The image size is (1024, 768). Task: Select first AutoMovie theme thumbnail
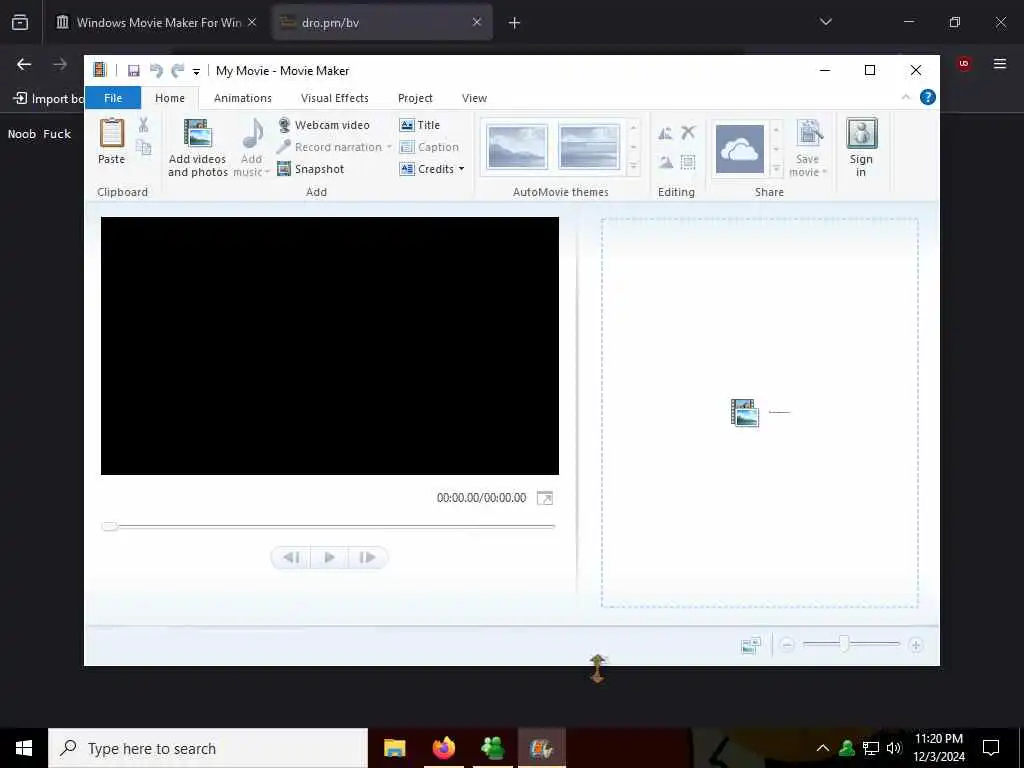click(517, 147)
